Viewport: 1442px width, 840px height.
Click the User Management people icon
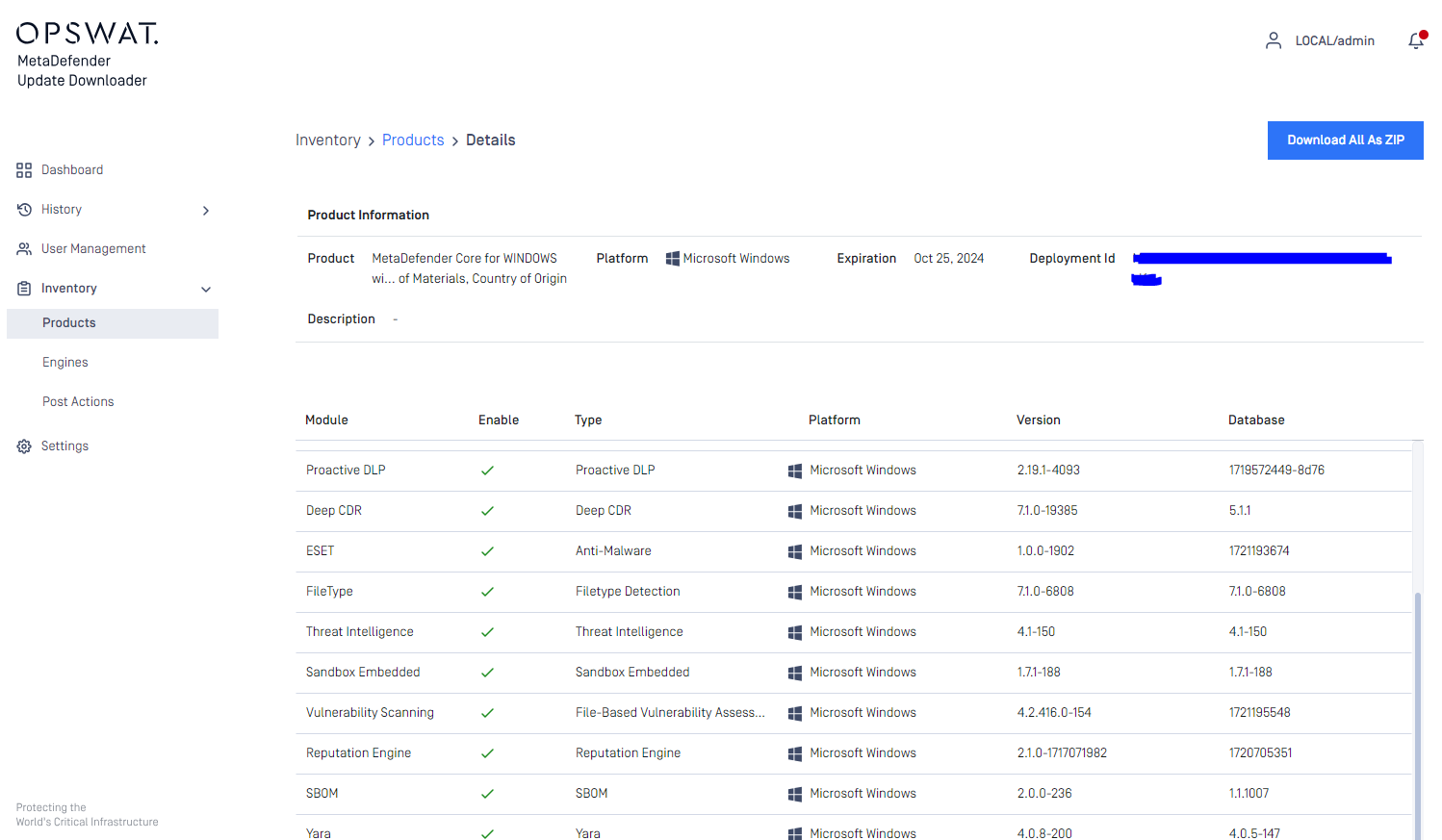point(24,249)
